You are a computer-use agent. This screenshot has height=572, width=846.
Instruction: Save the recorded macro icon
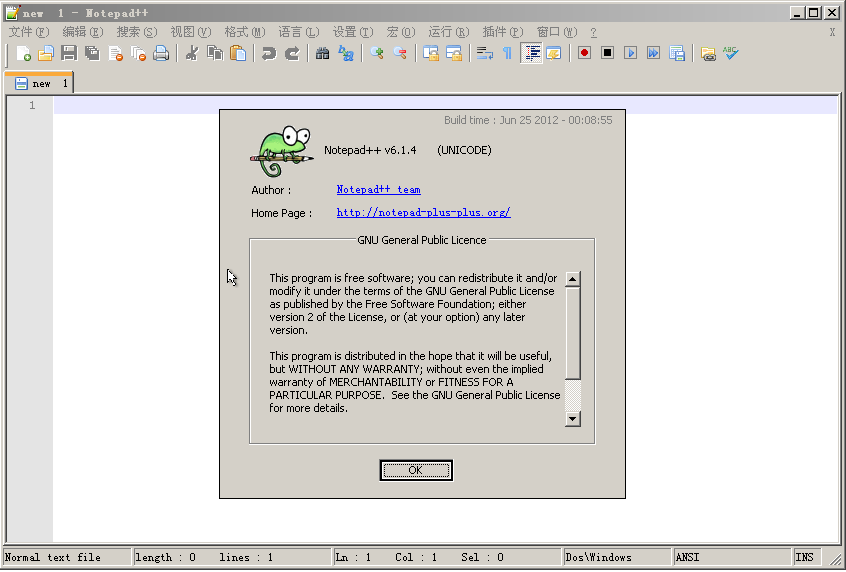coord(677,53)
